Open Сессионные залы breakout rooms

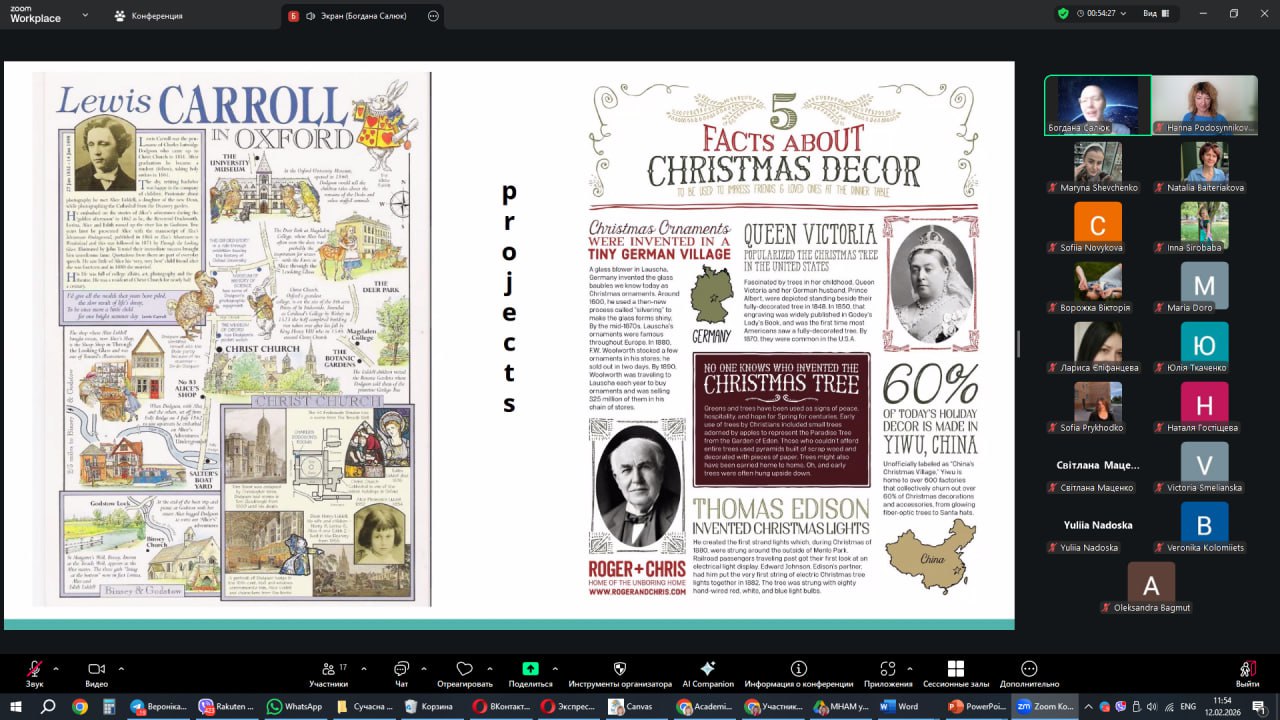pyautogui.click(x=955, y=669)
